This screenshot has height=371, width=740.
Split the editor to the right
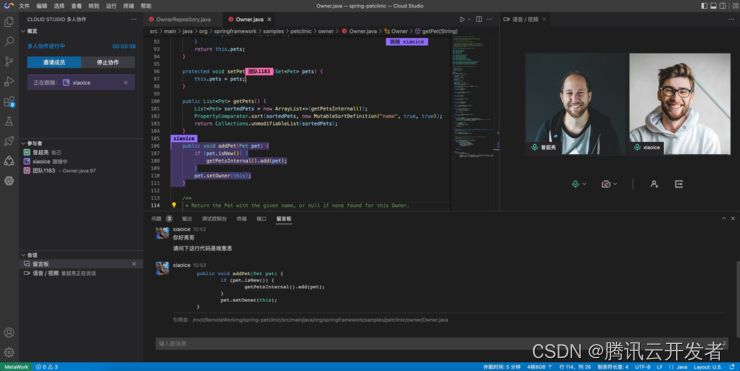(x=479, y=19)
